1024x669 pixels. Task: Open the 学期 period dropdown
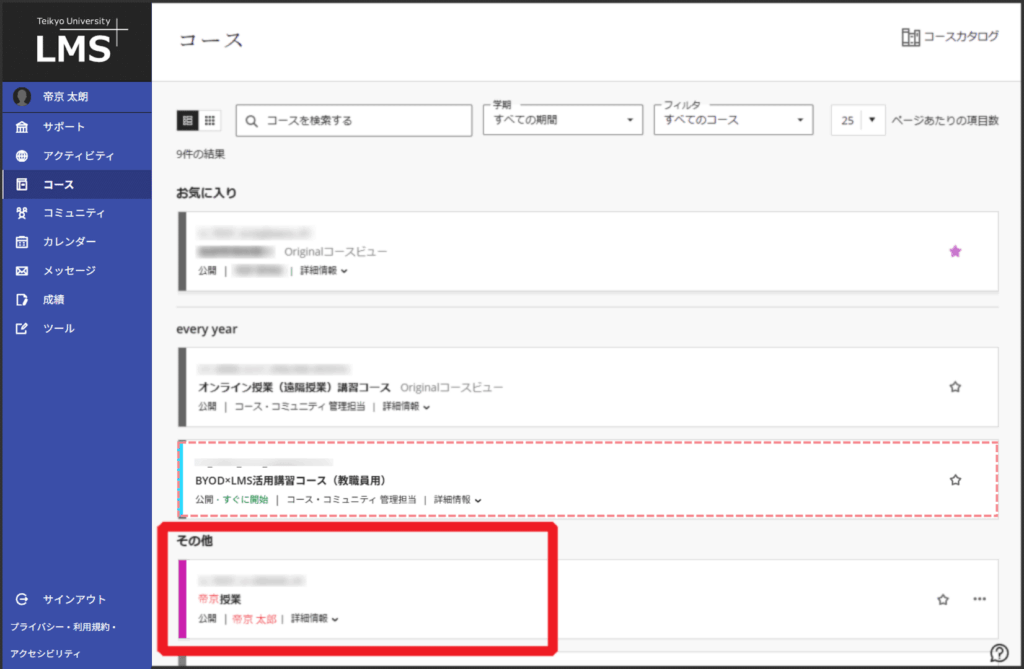pyautogui.click(x=562, y=120)
